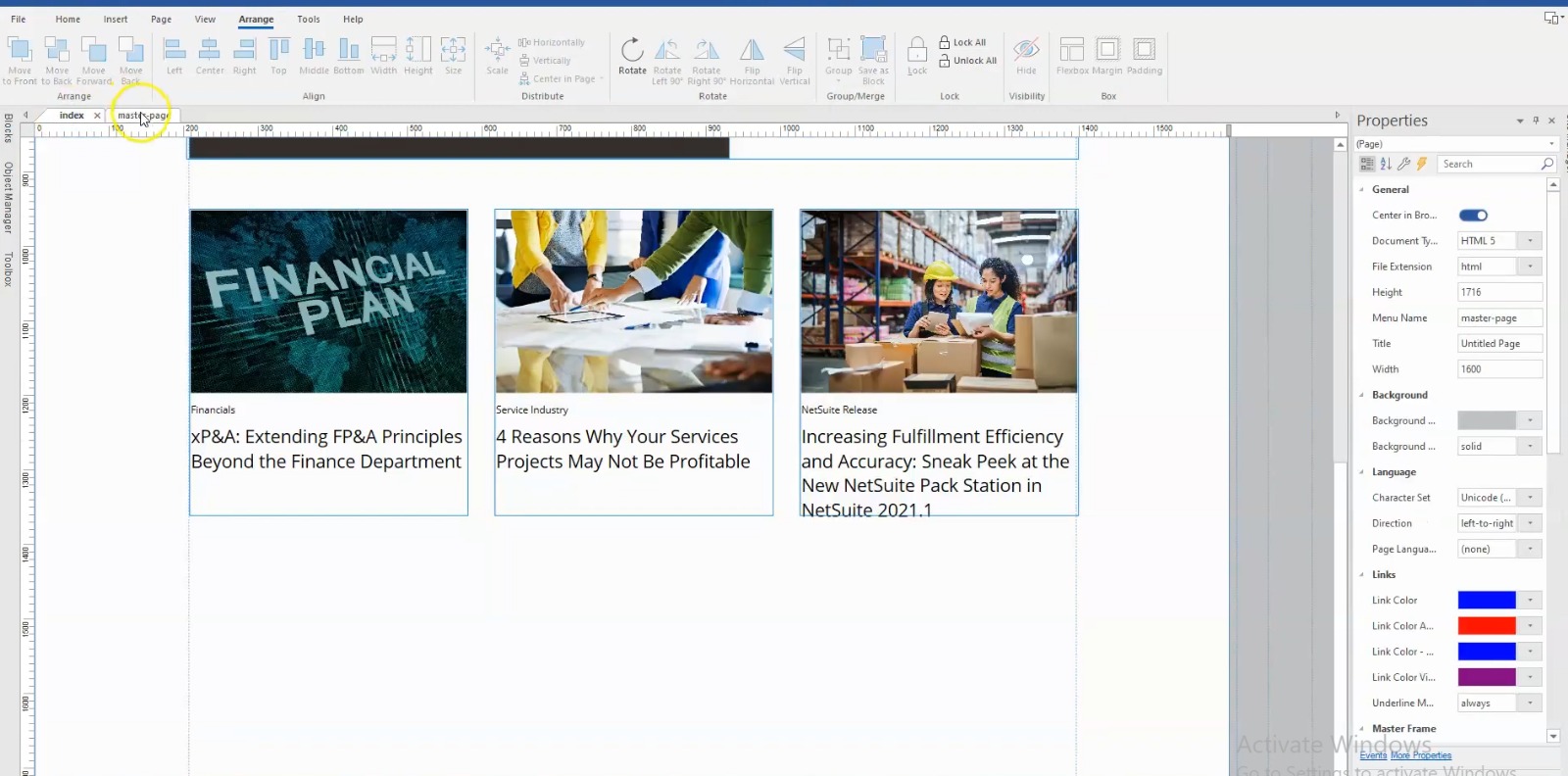The image size is (1568, 776).
Task: Open the Page ribbon tab
Action: (x=162, y=20)
